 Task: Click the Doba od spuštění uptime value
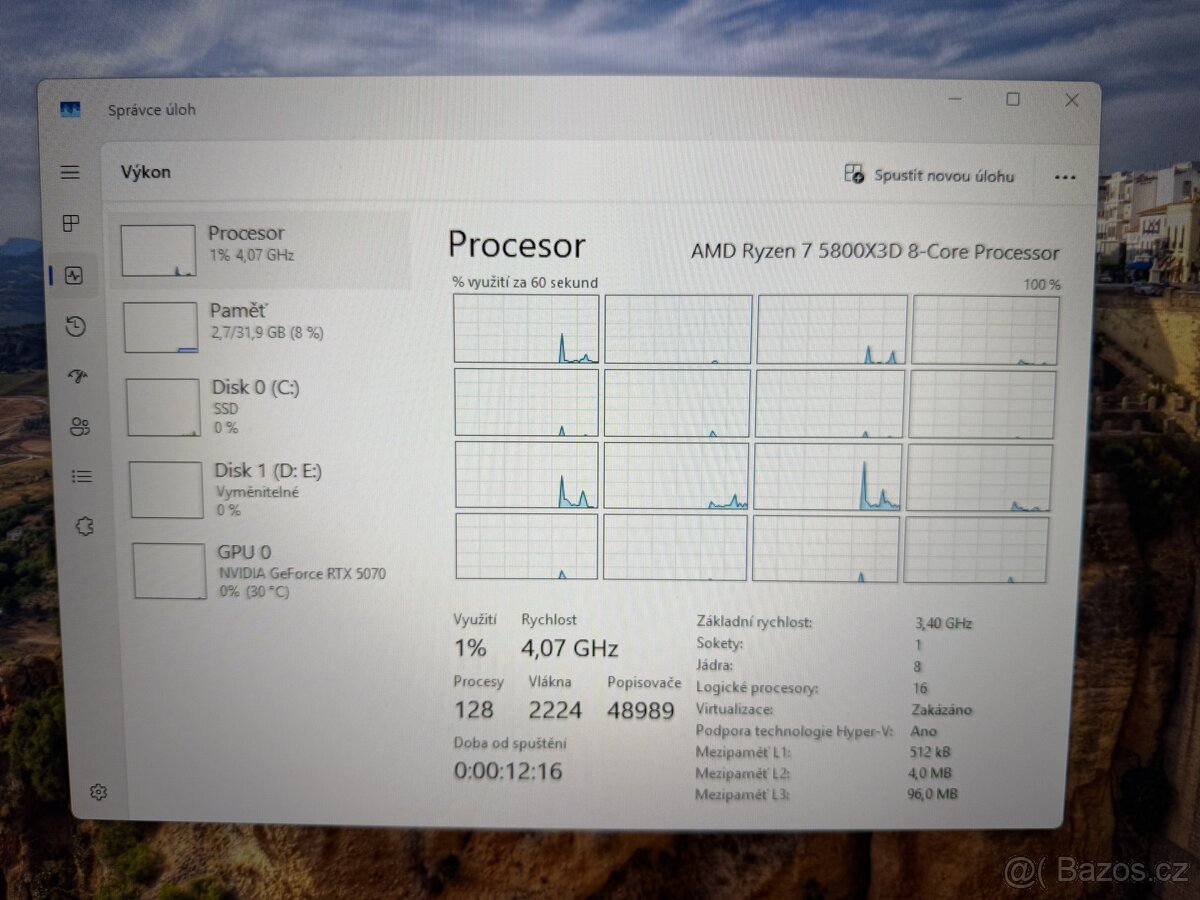point(508,770)
